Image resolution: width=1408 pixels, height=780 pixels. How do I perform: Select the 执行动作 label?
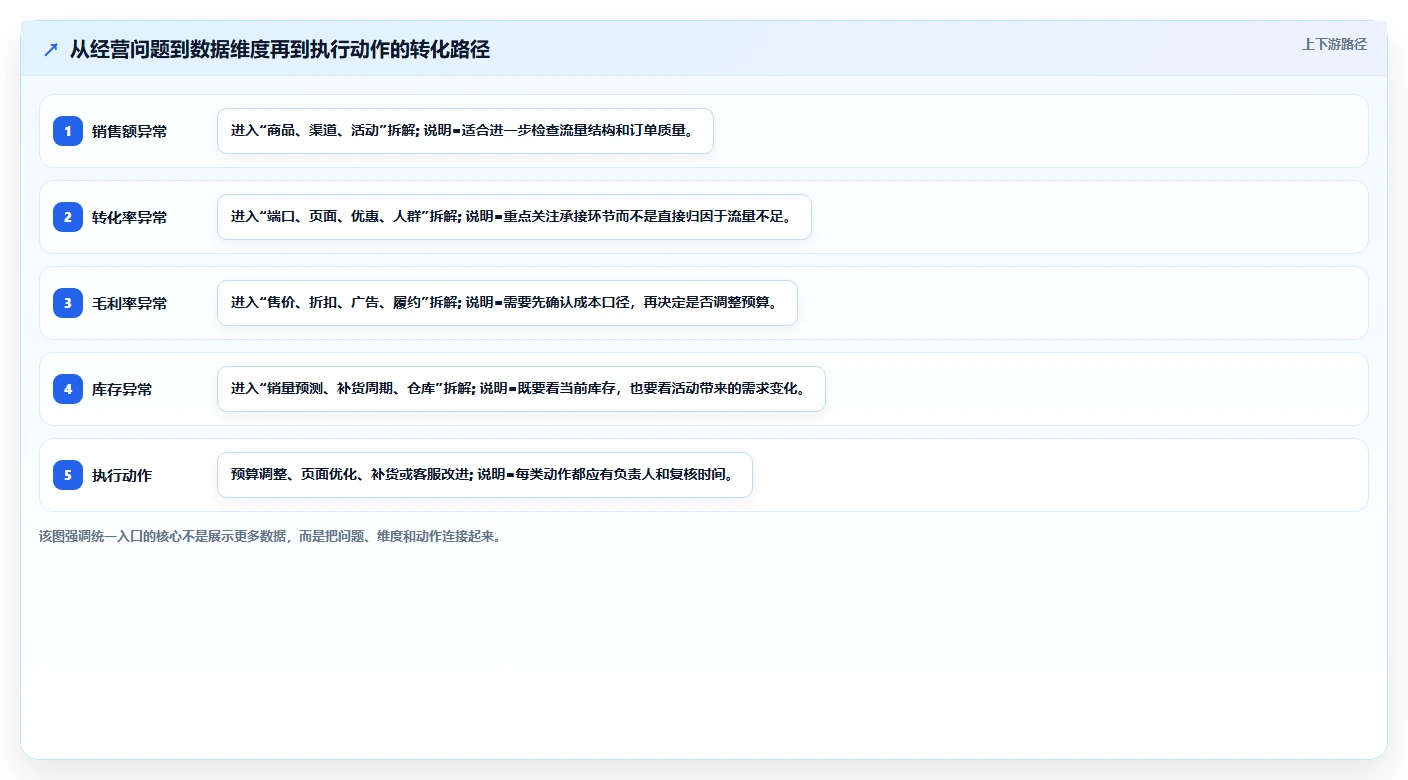click(122, 475)
